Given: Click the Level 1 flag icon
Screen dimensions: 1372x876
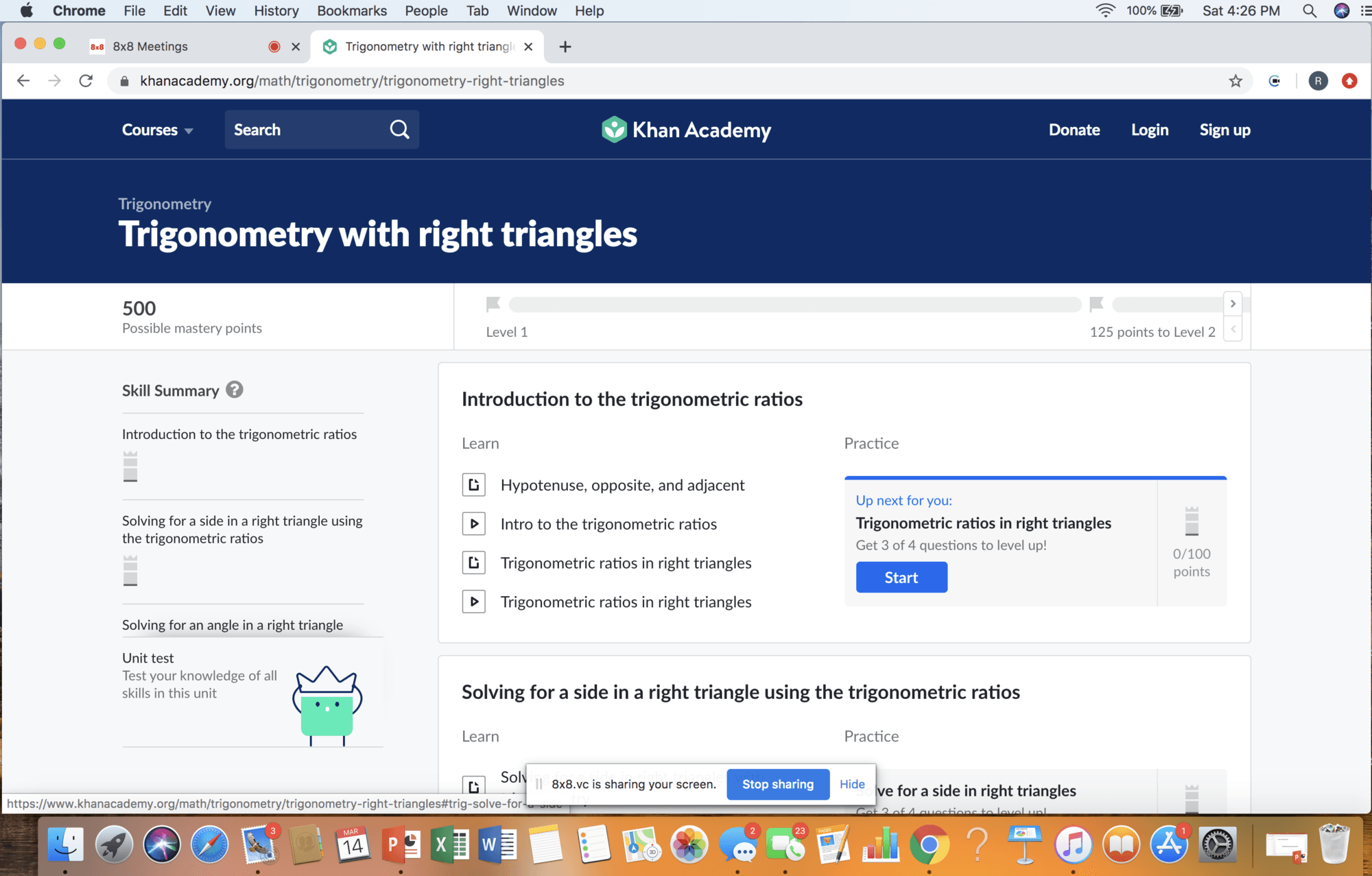Looking at the screenshot, I should [x=493, y=303].
